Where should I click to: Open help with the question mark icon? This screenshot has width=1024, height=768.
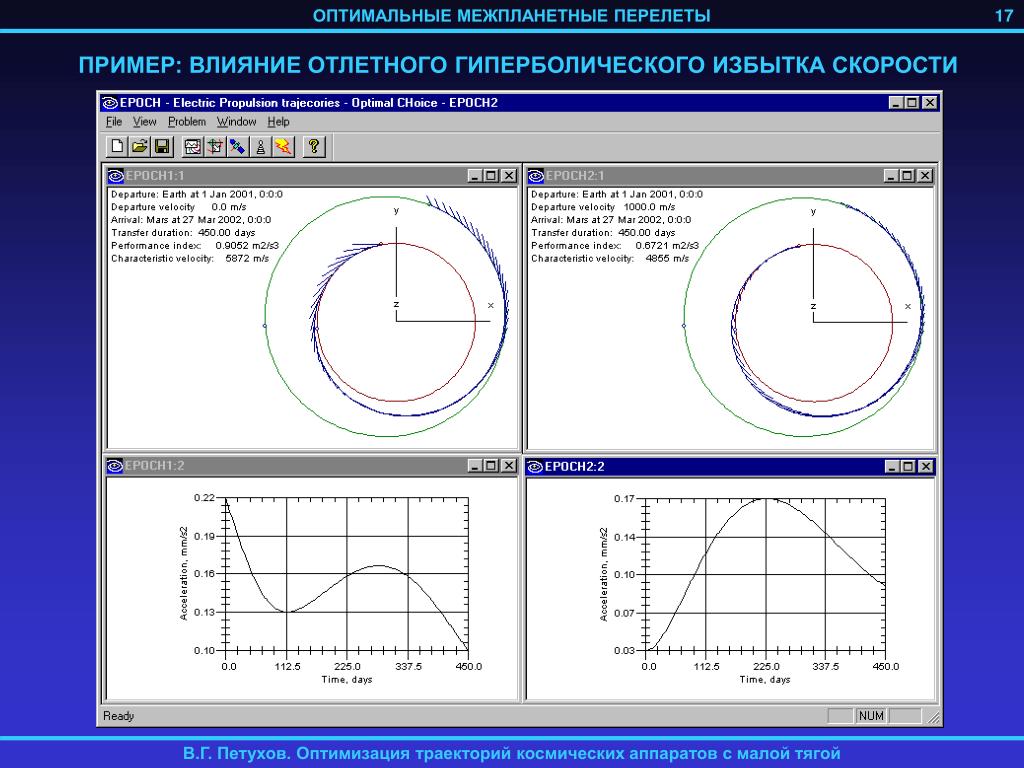[314, 146]
